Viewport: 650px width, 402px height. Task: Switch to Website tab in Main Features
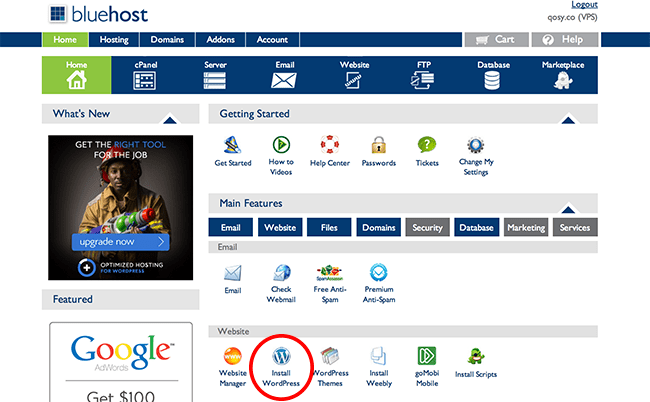coord(280,228)
